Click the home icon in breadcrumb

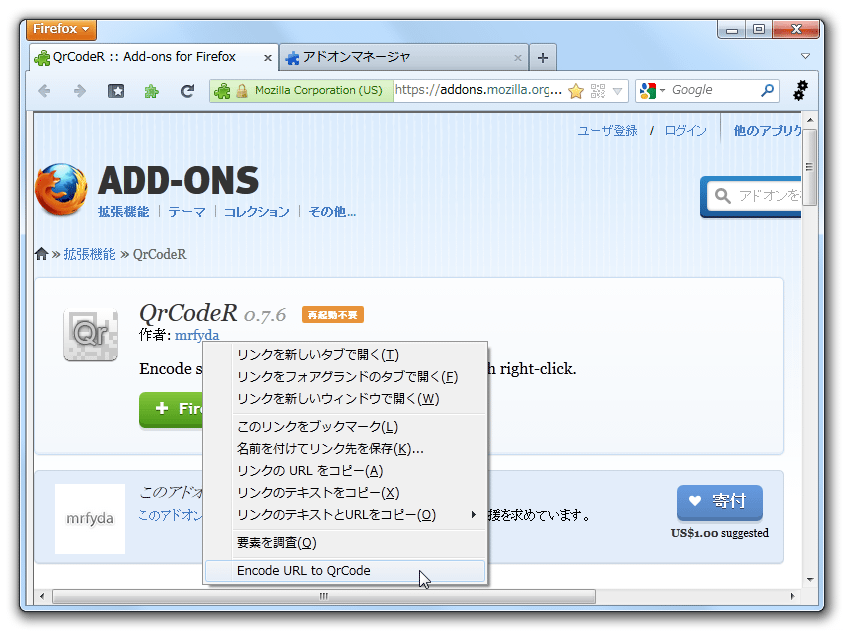(x=42, y=254)
